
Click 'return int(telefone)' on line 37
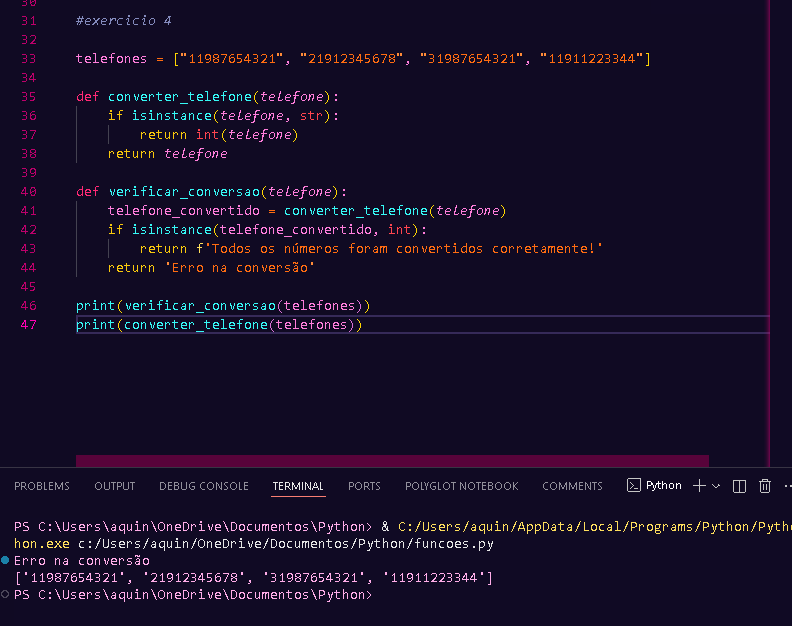(219, 134)
